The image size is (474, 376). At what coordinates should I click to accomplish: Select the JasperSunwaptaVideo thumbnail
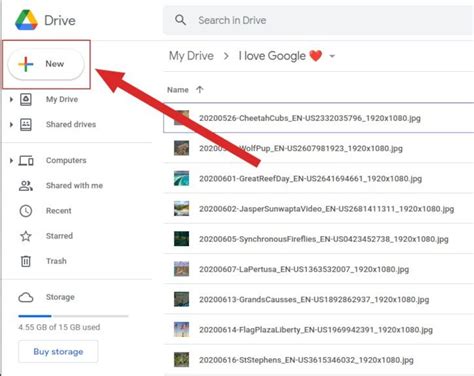point(181,209)
